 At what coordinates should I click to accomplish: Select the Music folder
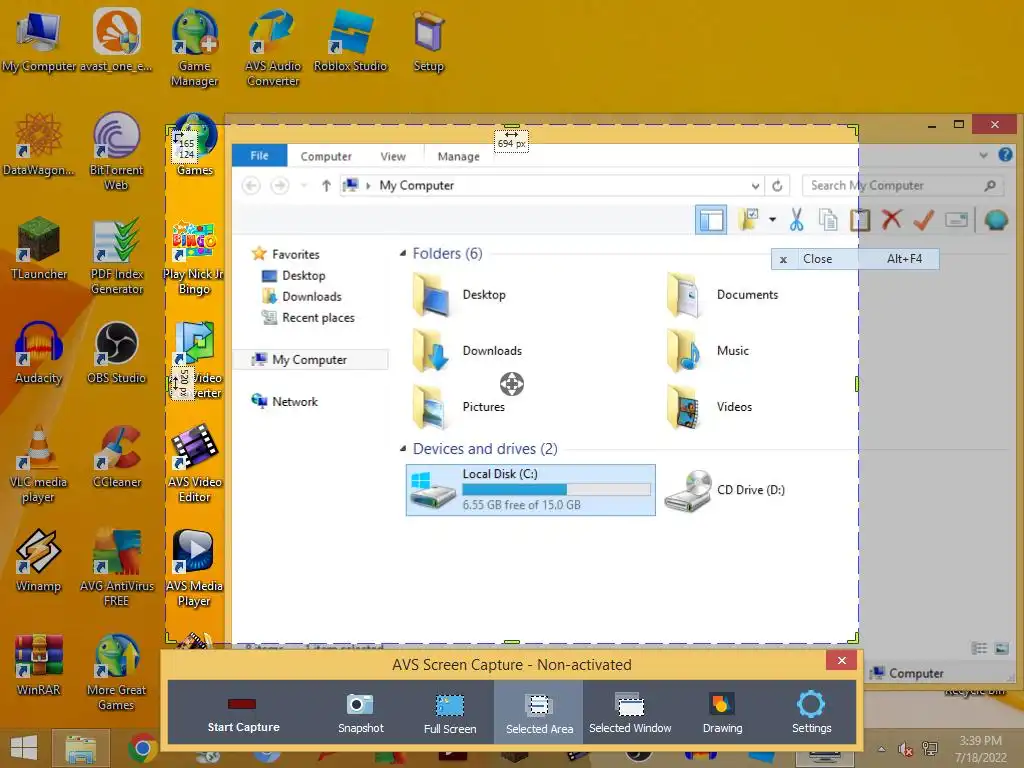(x=708, y=351)
